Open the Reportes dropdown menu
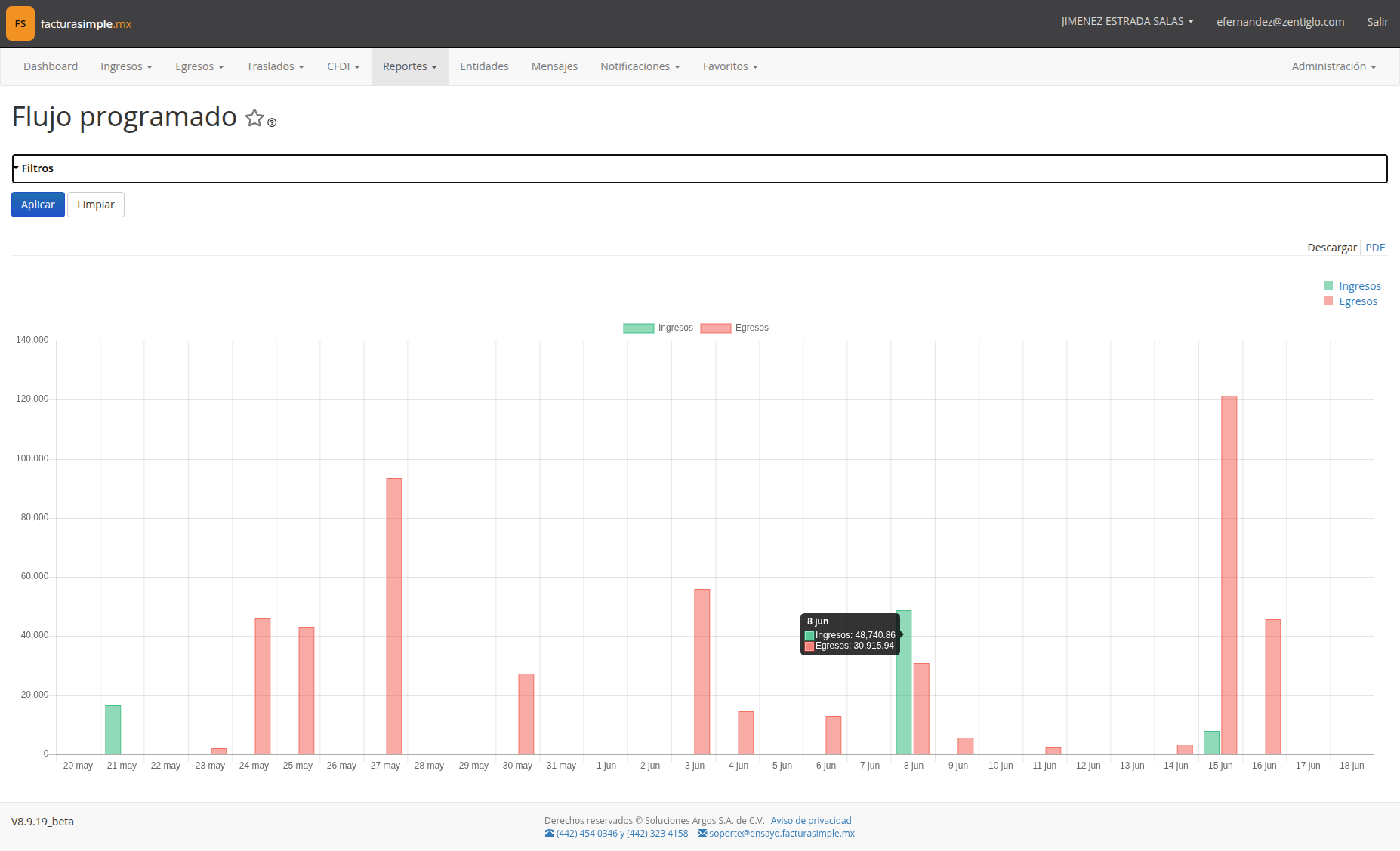The width and height of the screenshot is (1400, 851). tap(410, 66)
